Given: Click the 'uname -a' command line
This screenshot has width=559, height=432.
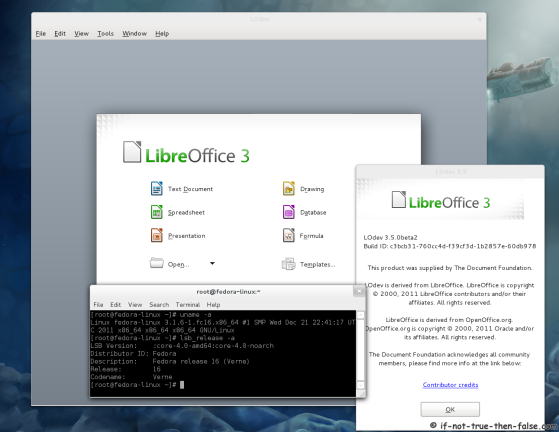Looking at the screenshot, I should pyautogui.click(x=151, y=315).
